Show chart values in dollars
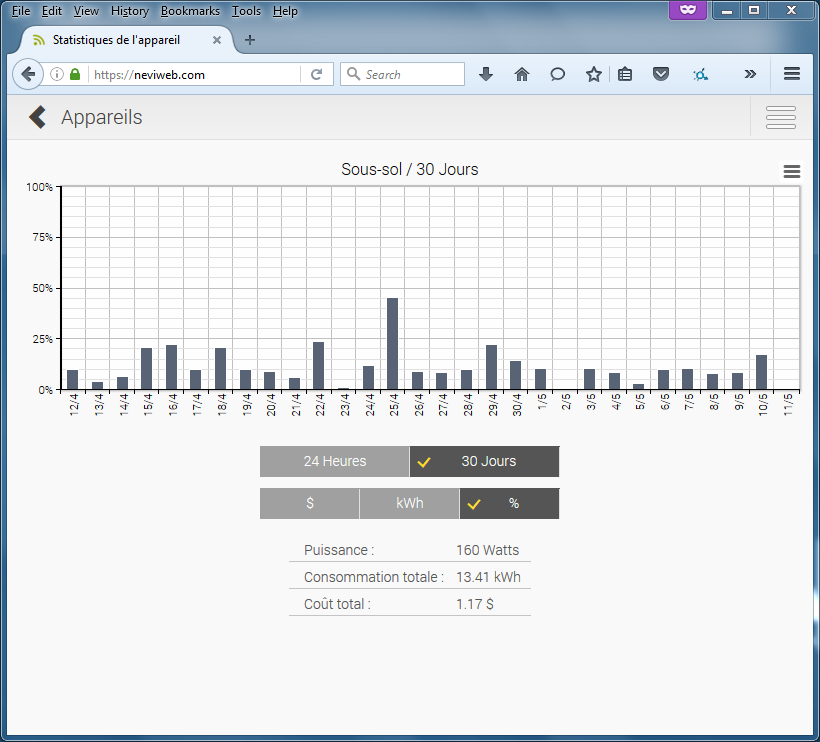This screenshot has width=820, height=742. tap(309, 503)
